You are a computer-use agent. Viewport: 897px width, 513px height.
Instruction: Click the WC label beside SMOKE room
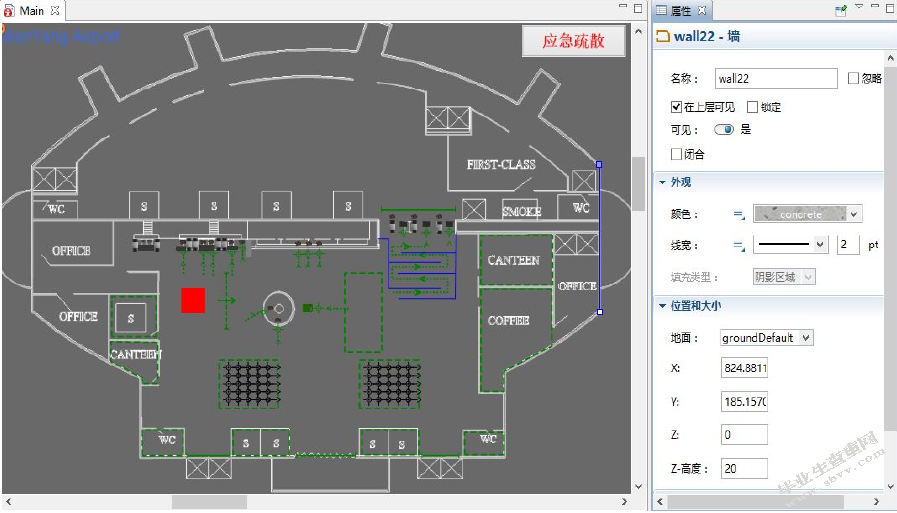581,208
